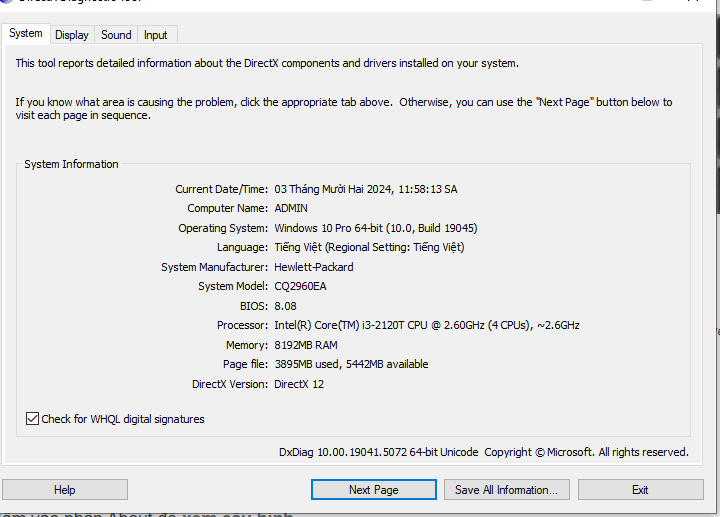The height and width of the screenshot is (517, 720).
Task: Click the Current Date/Time value
Action: point(366,189)
